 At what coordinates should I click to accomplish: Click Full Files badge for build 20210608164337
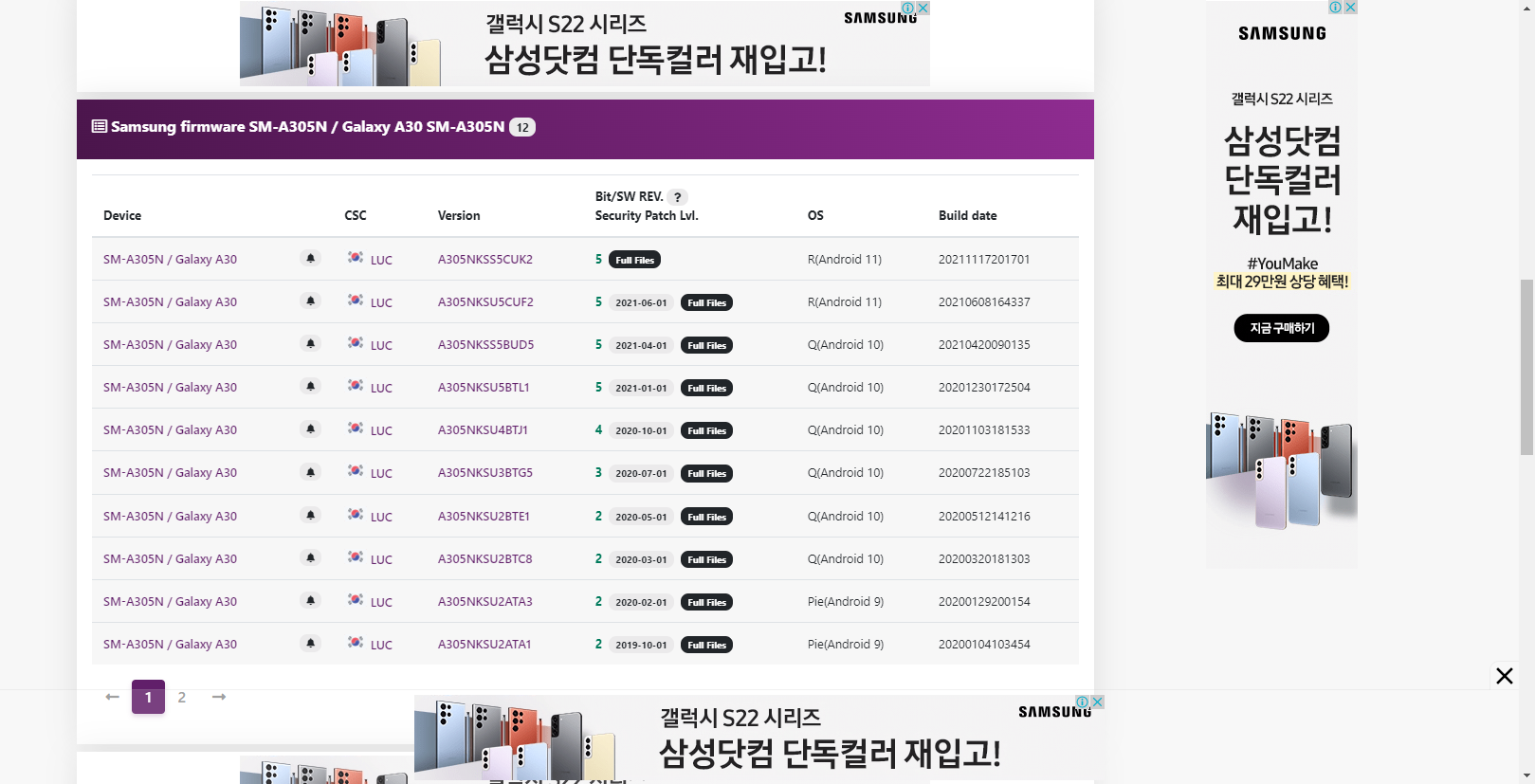(706, 302)
